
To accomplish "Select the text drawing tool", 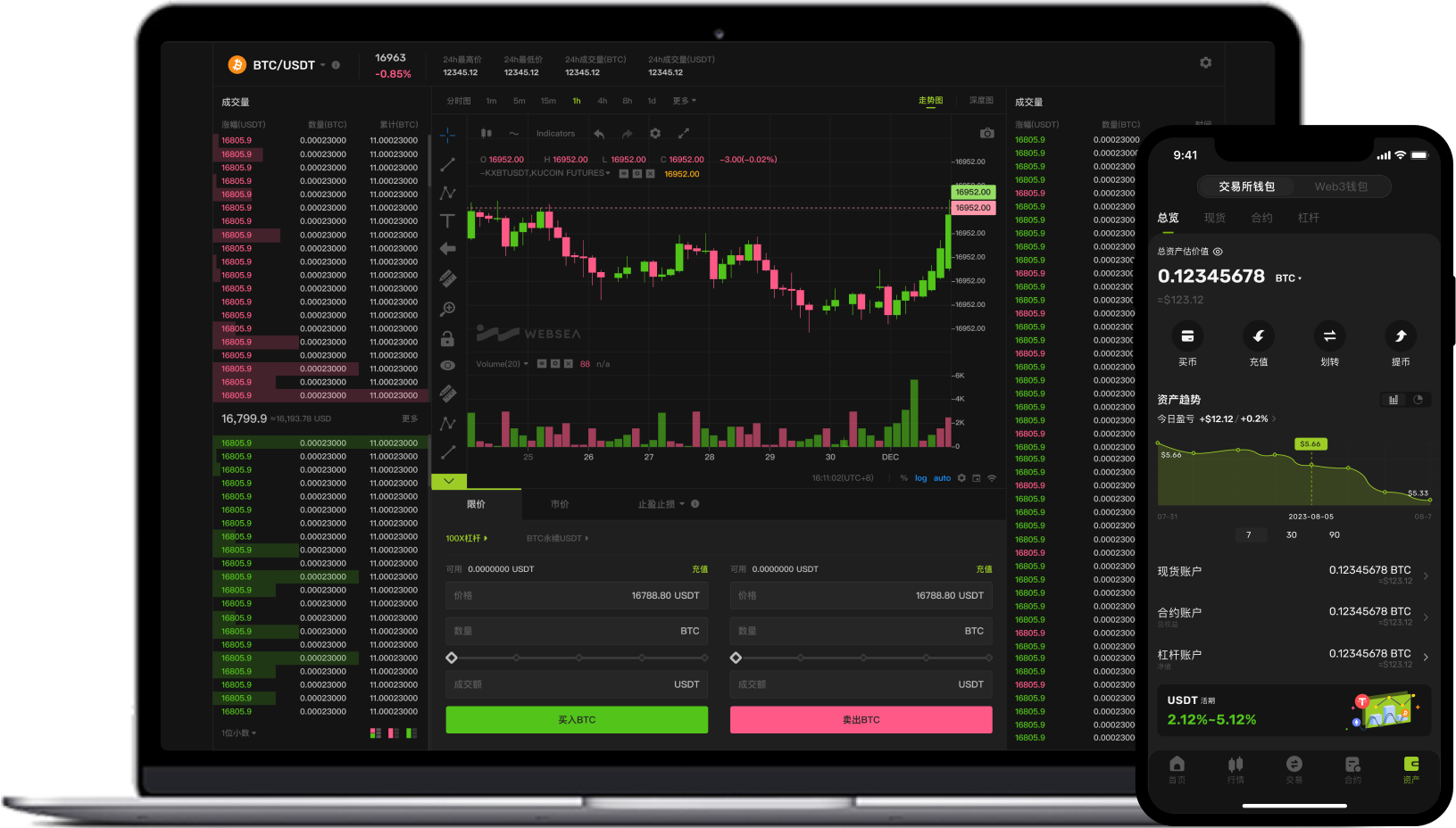I will tap(447, 220).
